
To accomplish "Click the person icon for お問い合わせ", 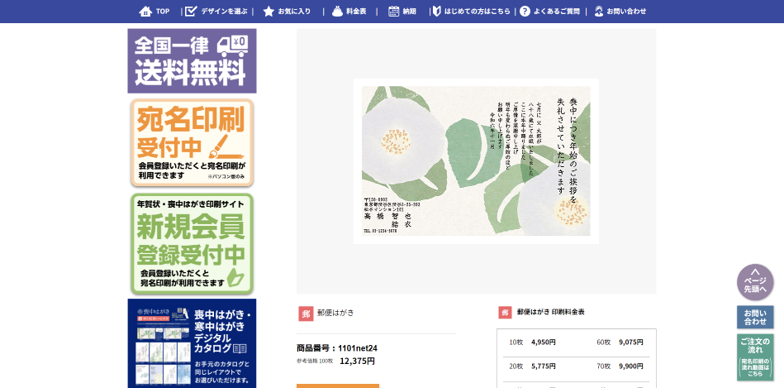I will [598, 11].
